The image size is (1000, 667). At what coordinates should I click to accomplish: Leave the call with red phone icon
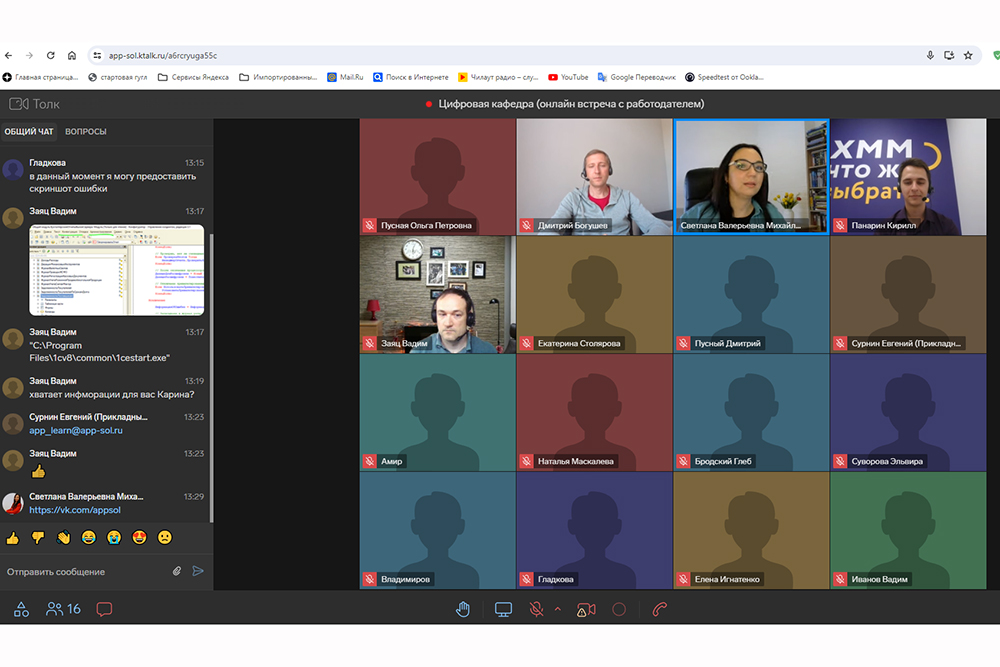tap(659, 609)
